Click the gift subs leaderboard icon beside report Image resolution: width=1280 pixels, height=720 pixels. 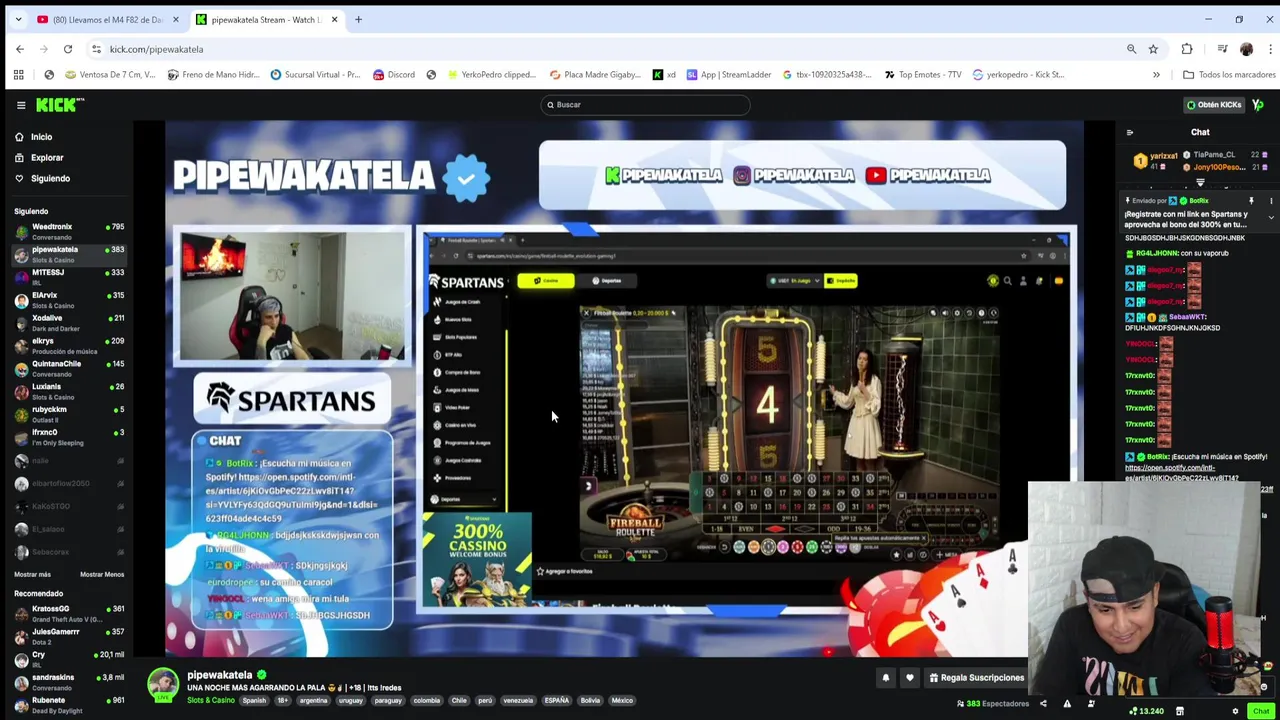point(1091,704)
